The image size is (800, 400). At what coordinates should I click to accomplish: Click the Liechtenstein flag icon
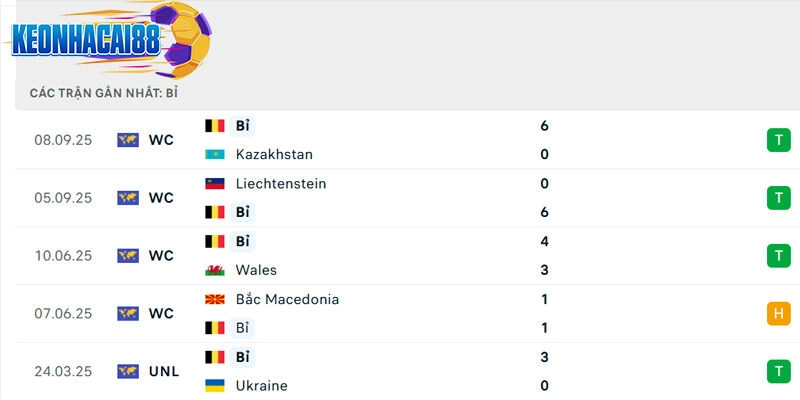point(214,184)
